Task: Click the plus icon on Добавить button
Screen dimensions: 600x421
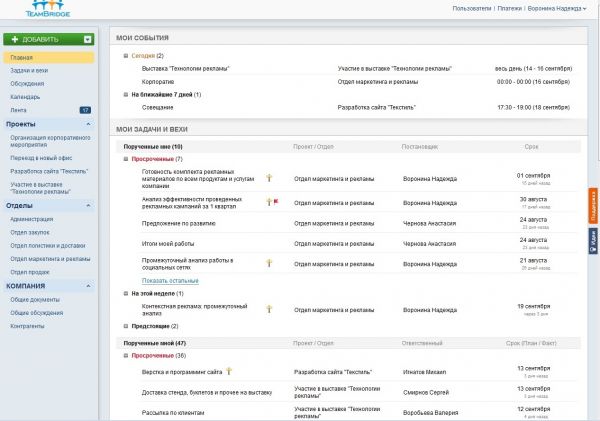Action: 15,39
